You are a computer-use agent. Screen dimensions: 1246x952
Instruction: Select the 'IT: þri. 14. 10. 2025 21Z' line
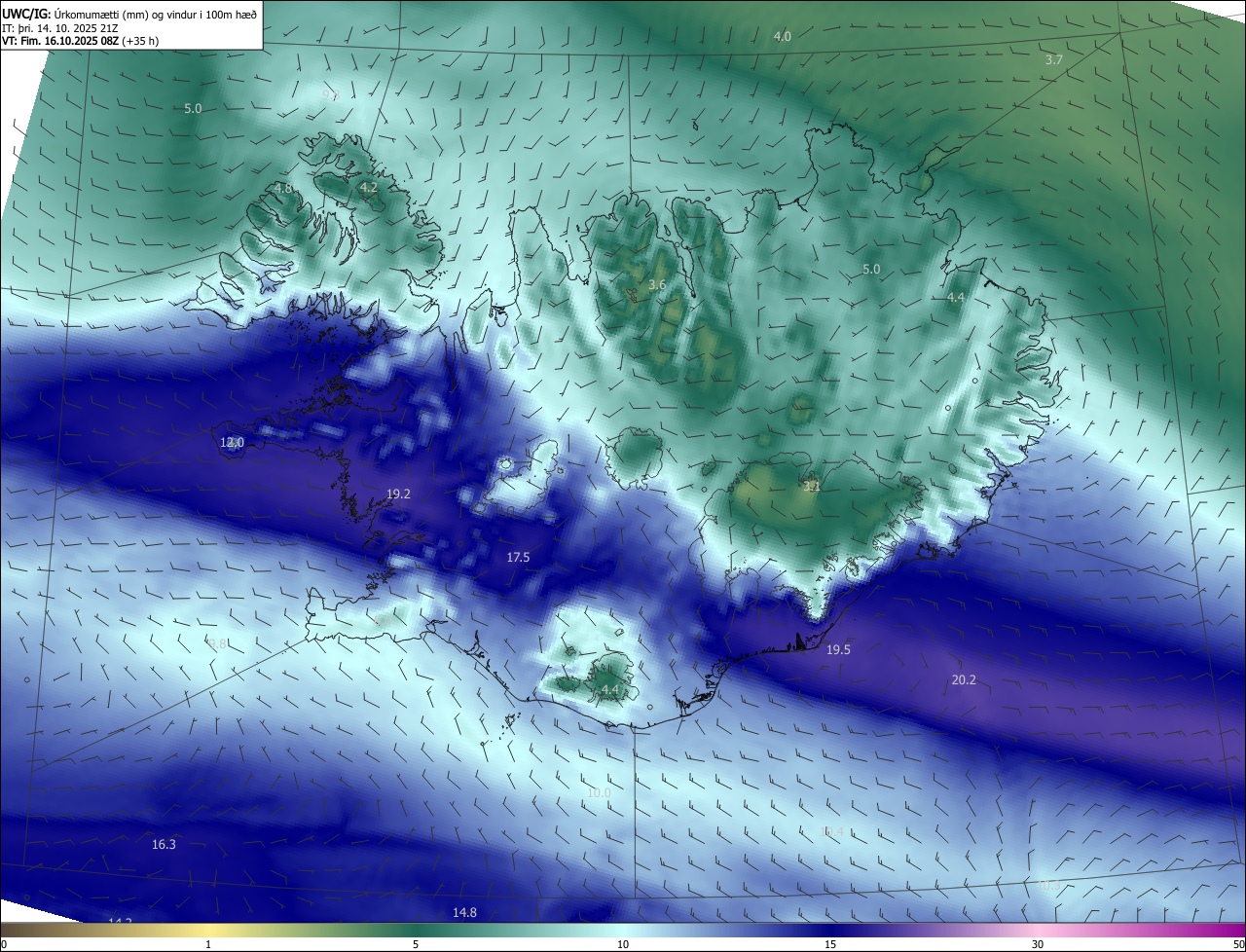tap(60, 28)
